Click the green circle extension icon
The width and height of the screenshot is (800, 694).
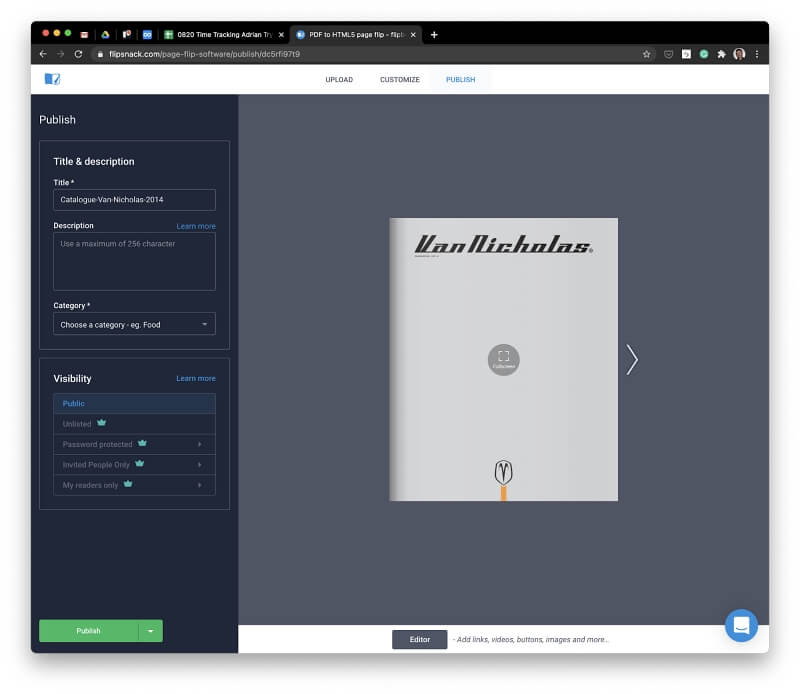704,54
